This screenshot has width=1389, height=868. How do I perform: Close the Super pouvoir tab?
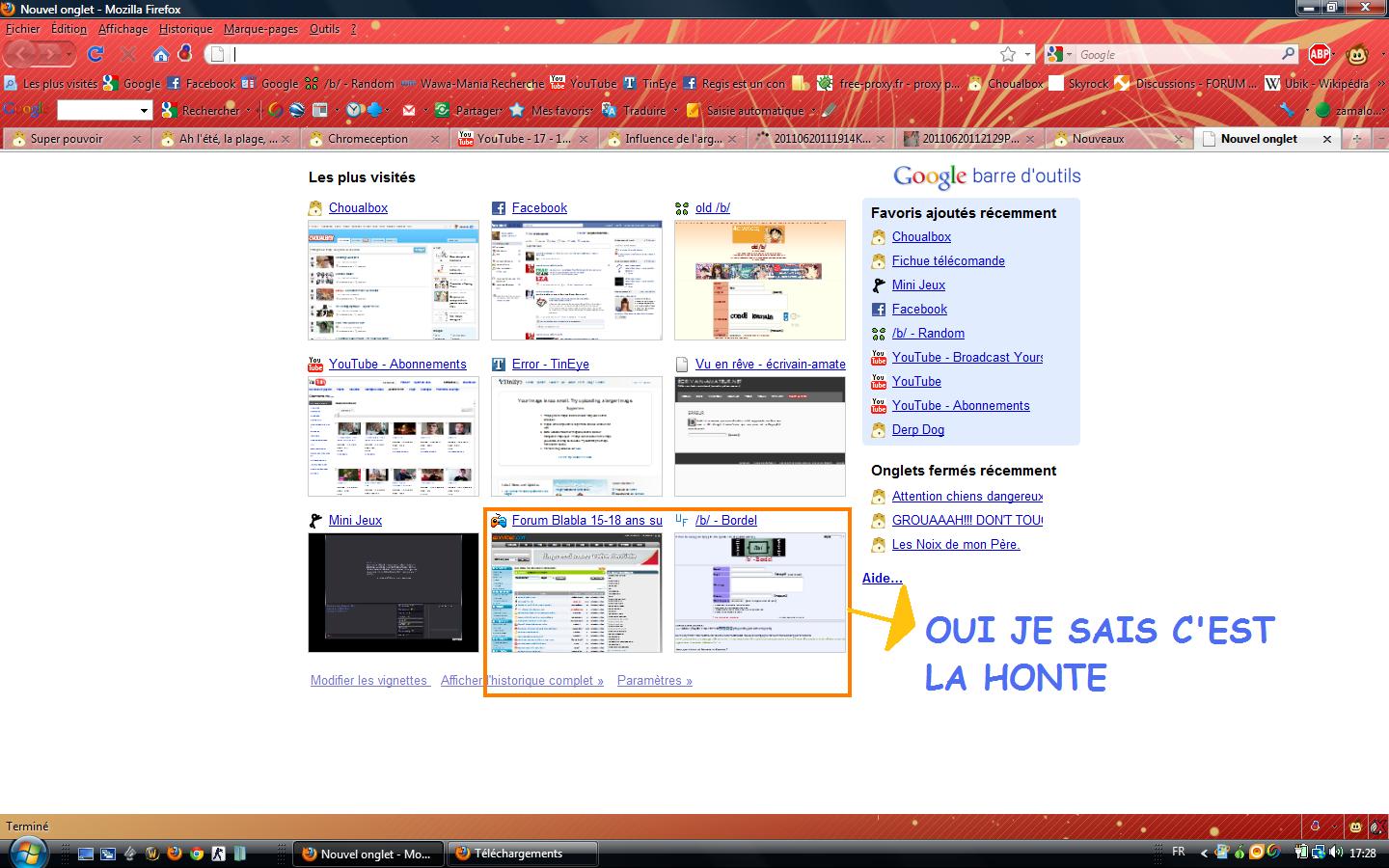coord(136,139)
